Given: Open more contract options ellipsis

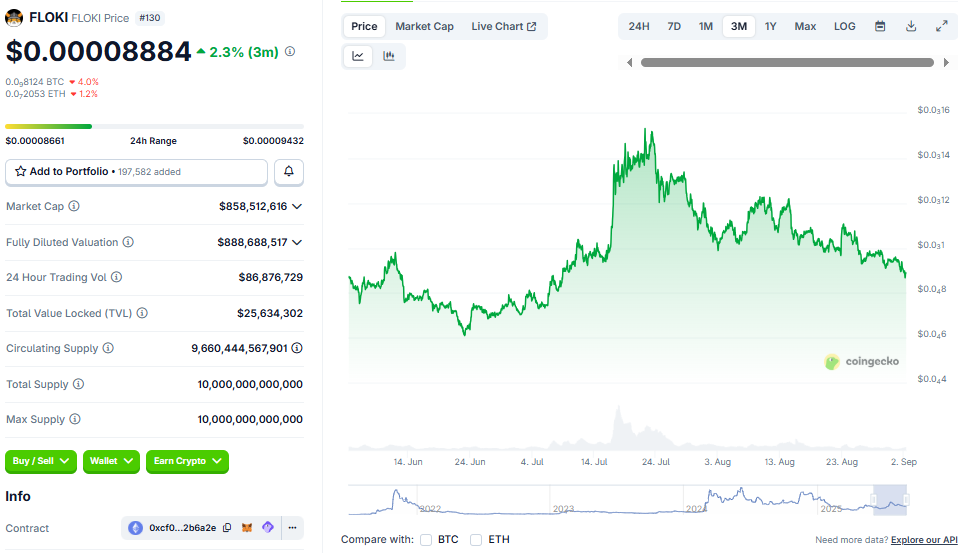Looking at the screenshot, I should pyautogui.click(x=293, y=528).
